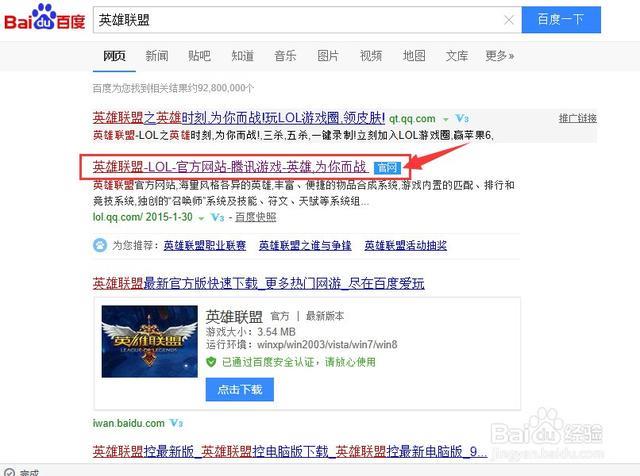The width and height of the screenshot is (640, 476).
Task: Open the 贴吧 tab
Action: pos(200,56)
